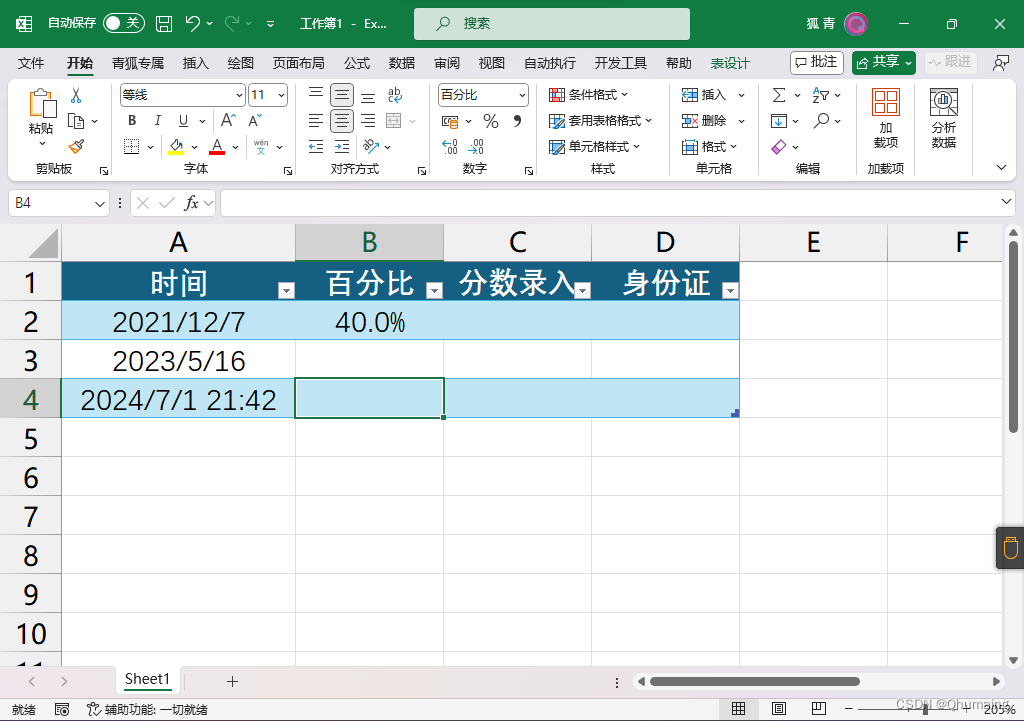The width and height of the screenshot is (1024, 721).
Task: Switch to the 表设计 ribbon tab
Action: [730, 62]
